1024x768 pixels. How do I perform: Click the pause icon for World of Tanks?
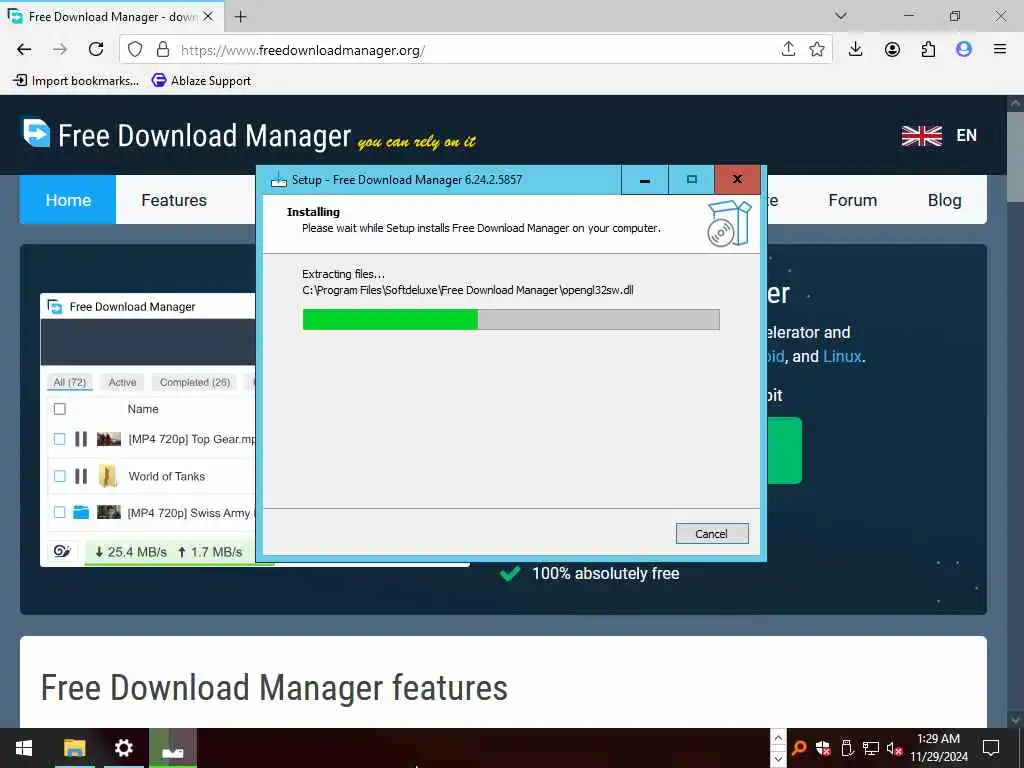coord(81,476)
